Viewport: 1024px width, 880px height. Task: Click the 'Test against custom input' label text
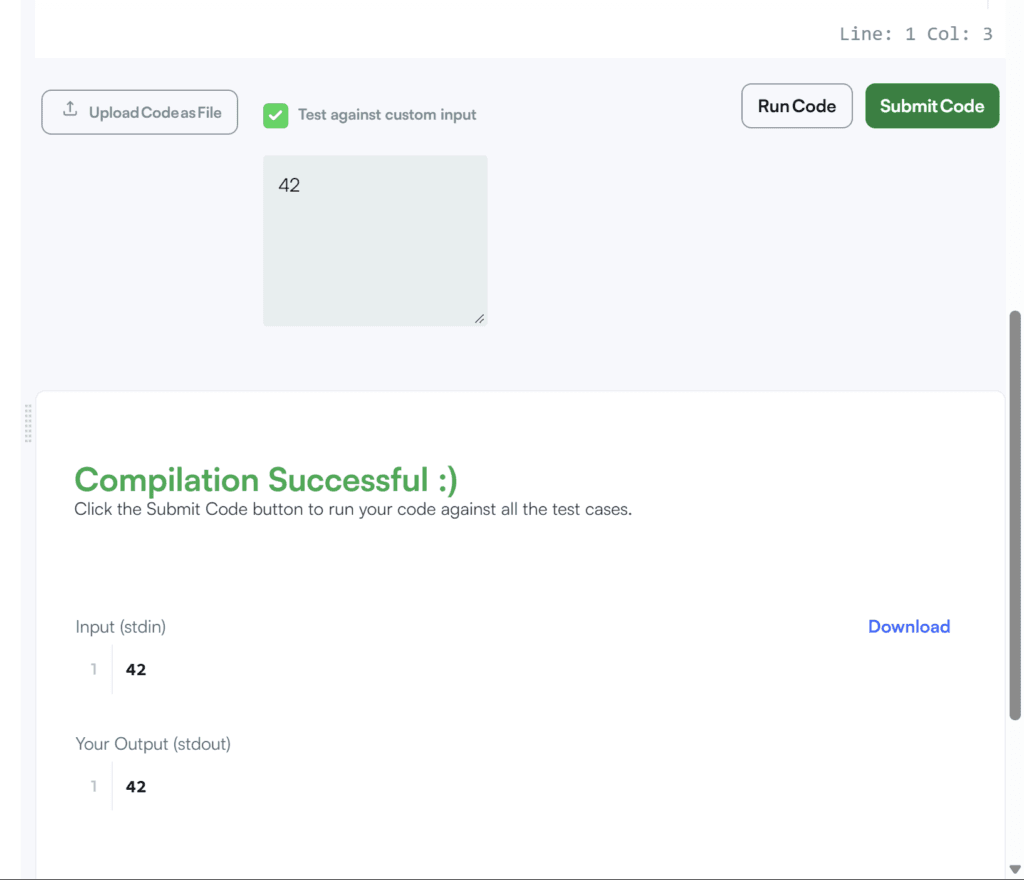(x=387, y=115)
